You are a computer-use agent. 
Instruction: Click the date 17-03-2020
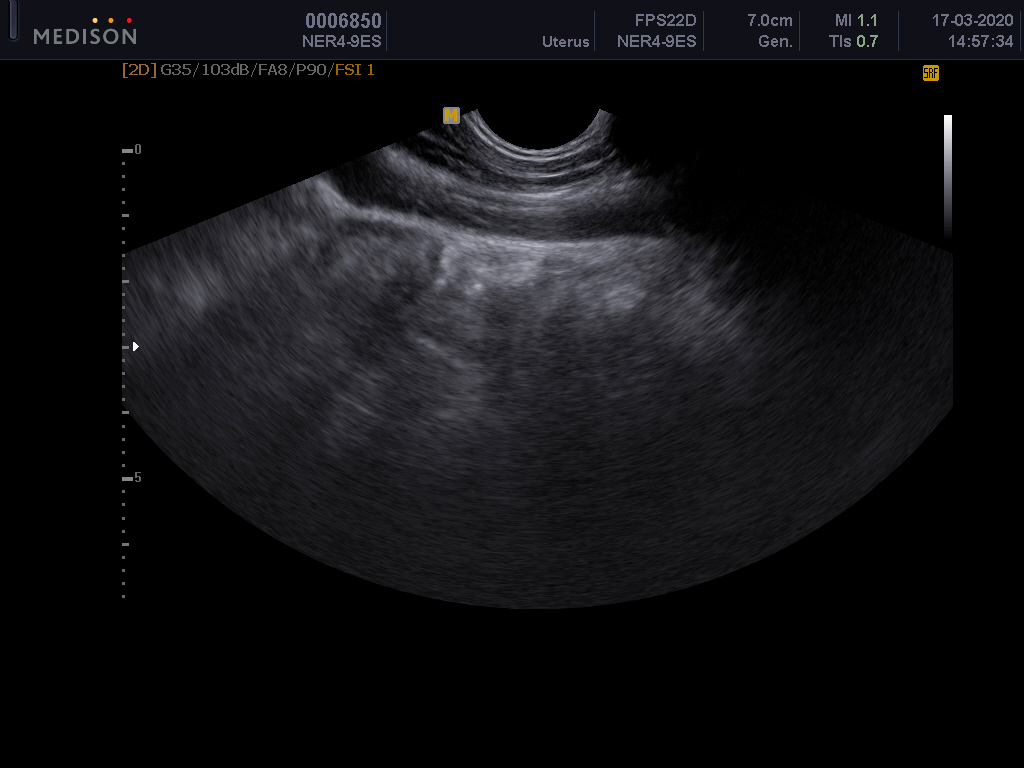click(x=972, y=21)
